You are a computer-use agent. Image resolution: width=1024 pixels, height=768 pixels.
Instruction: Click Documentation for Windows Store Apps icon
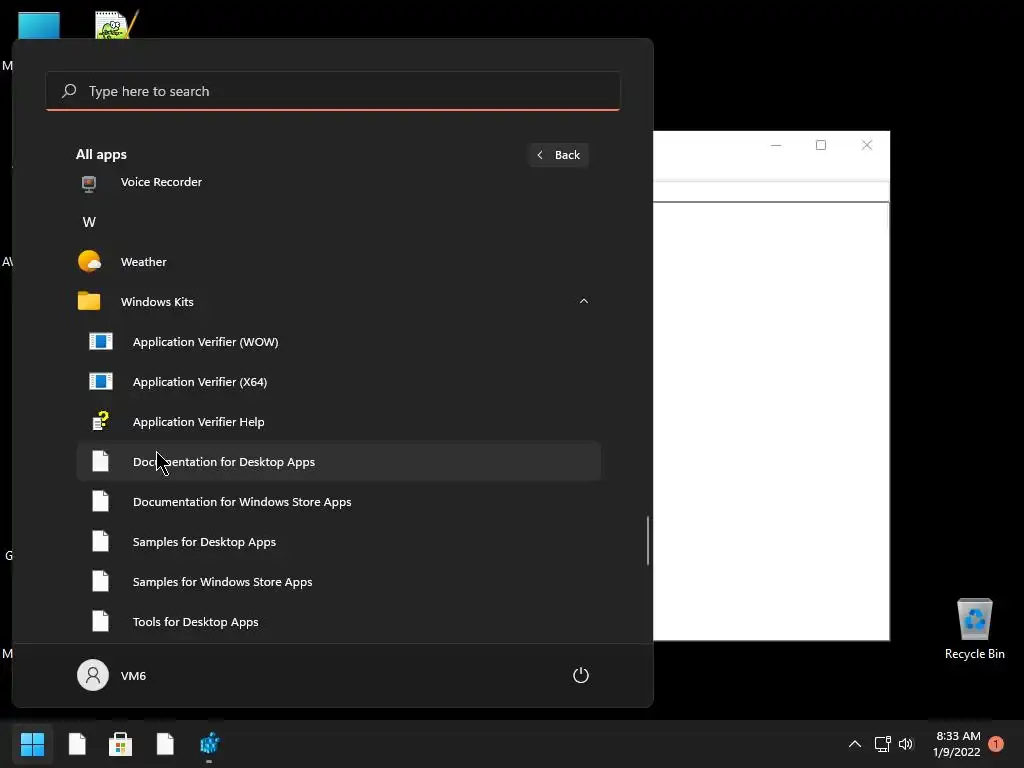[x=100, y=501]
